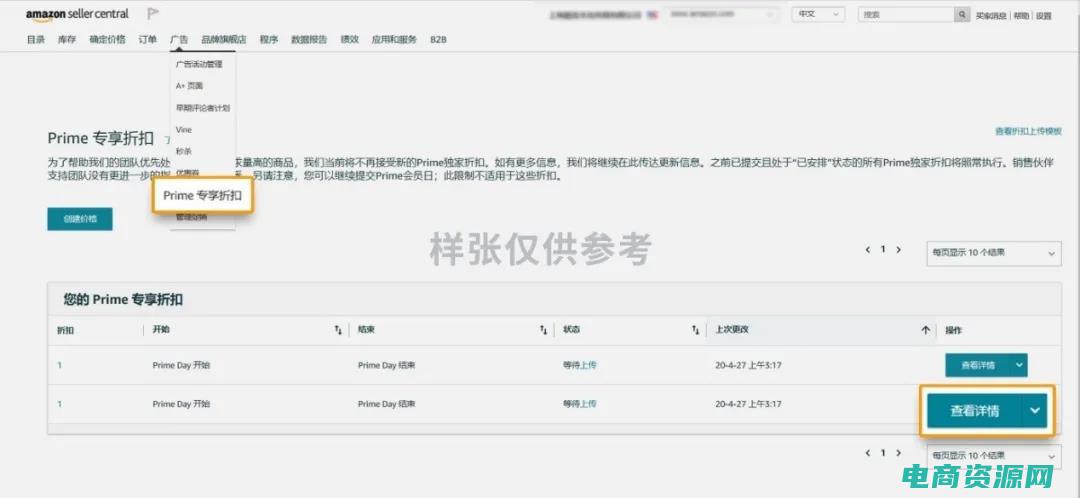This screenshot has width=1080, height=498.
Task: Click second row's Prime Day 结束 cell
Action: (x=386, y=404)
